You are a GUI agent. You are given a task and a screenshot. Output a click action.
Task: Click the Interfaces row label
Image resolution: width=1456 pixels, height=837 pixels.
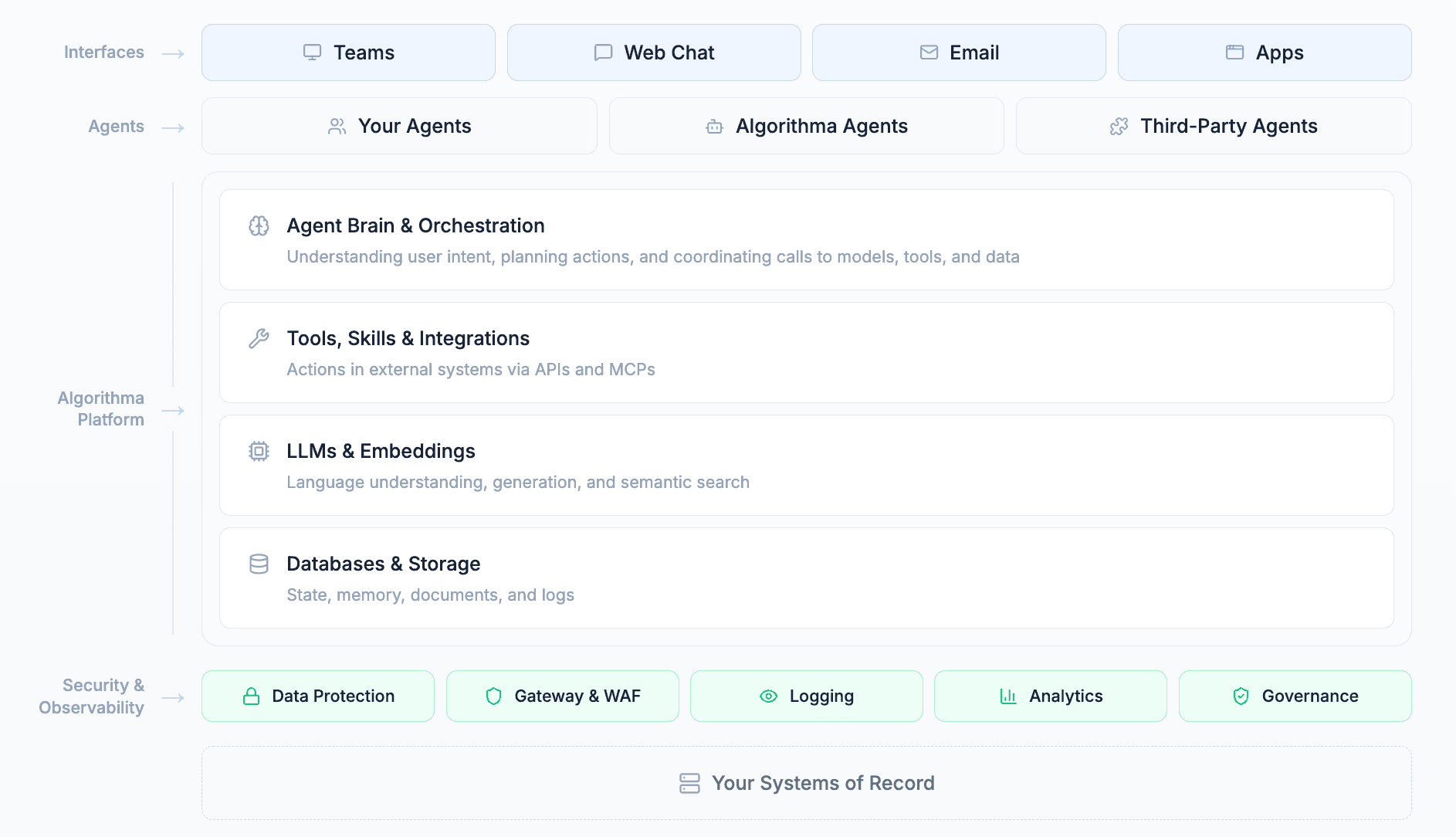104,53
